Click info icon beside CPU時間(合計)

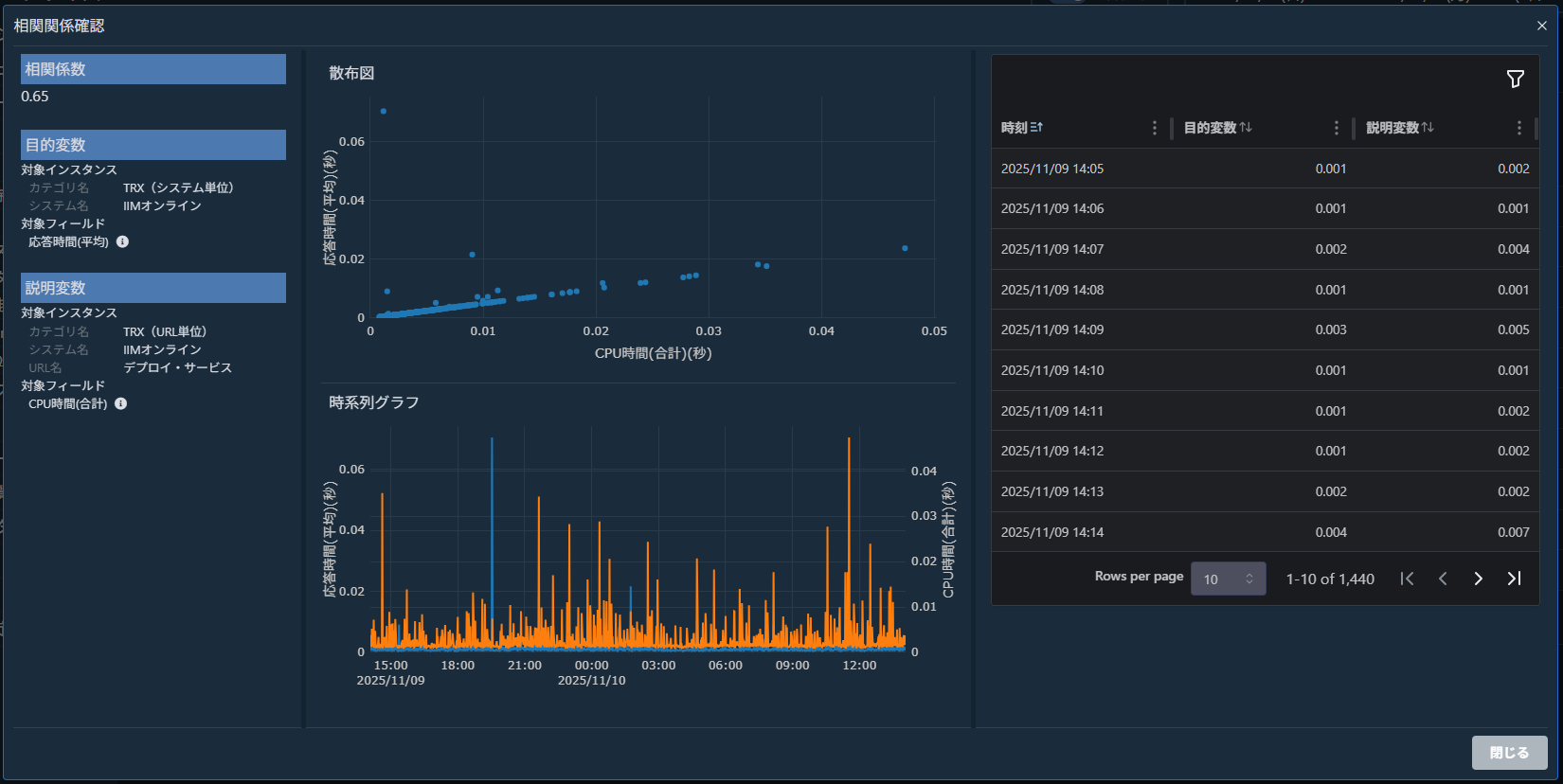point(120,404)
